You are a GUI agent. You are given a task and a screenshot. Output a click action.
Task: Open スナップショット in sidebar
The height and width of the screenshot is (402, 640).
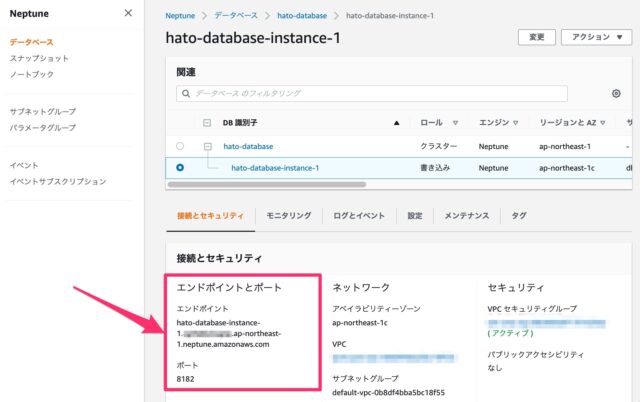pos(39,58)
